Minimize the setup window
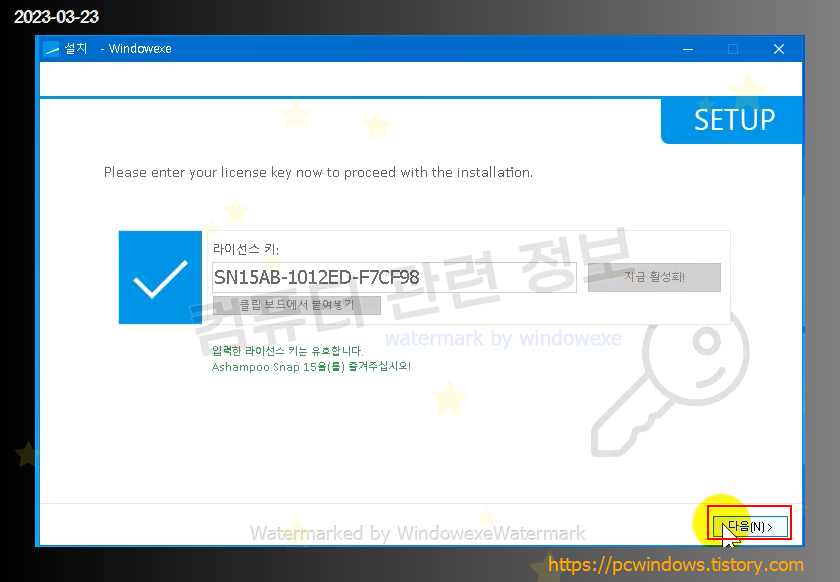 pos(688,49)
